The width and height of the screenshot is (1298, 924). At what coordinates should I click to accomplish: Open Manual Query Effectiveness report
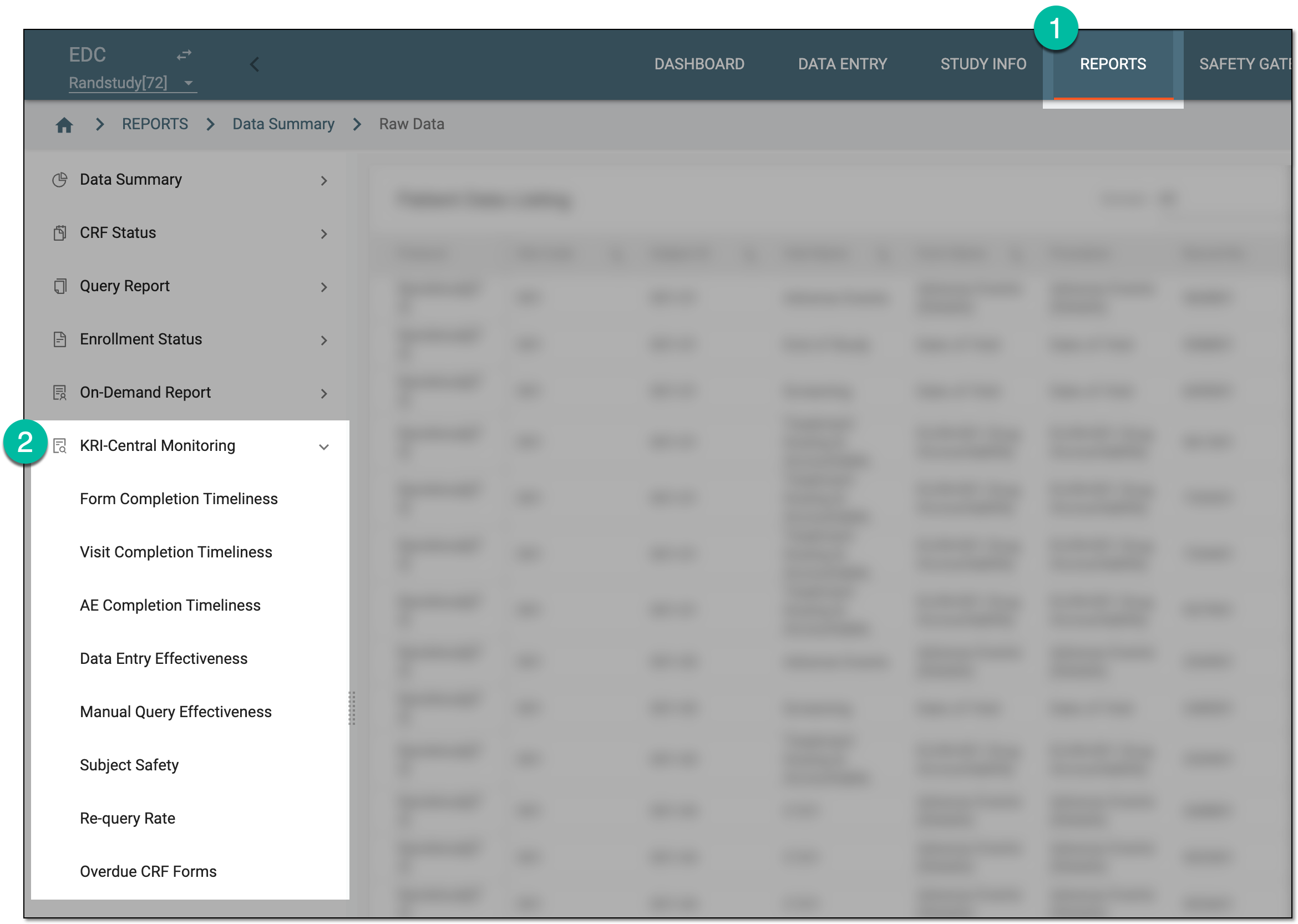point(176,712)
